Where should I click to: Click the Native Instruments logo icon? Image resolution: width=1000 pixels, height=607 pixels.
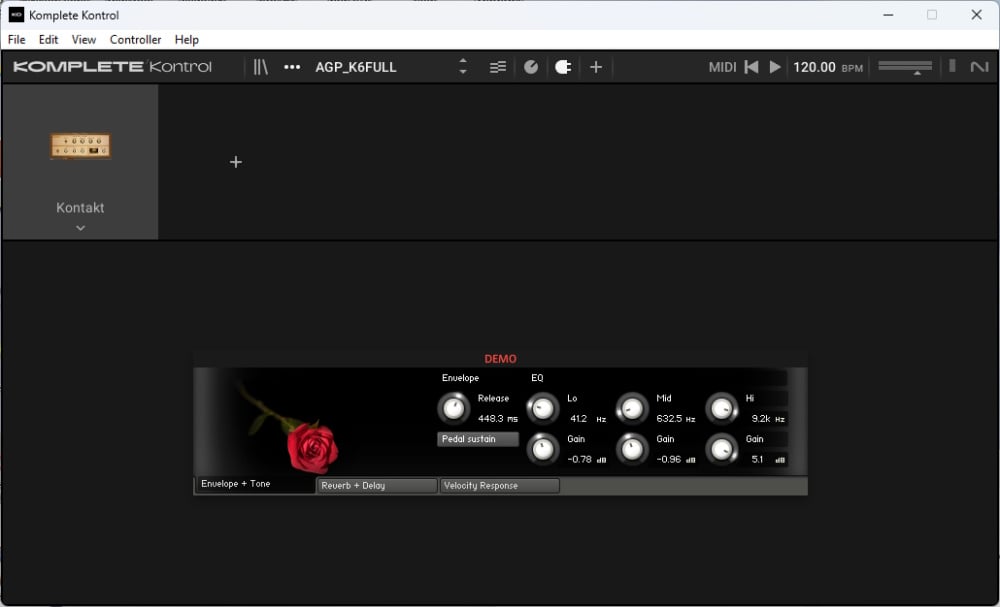tap(979, 66)
